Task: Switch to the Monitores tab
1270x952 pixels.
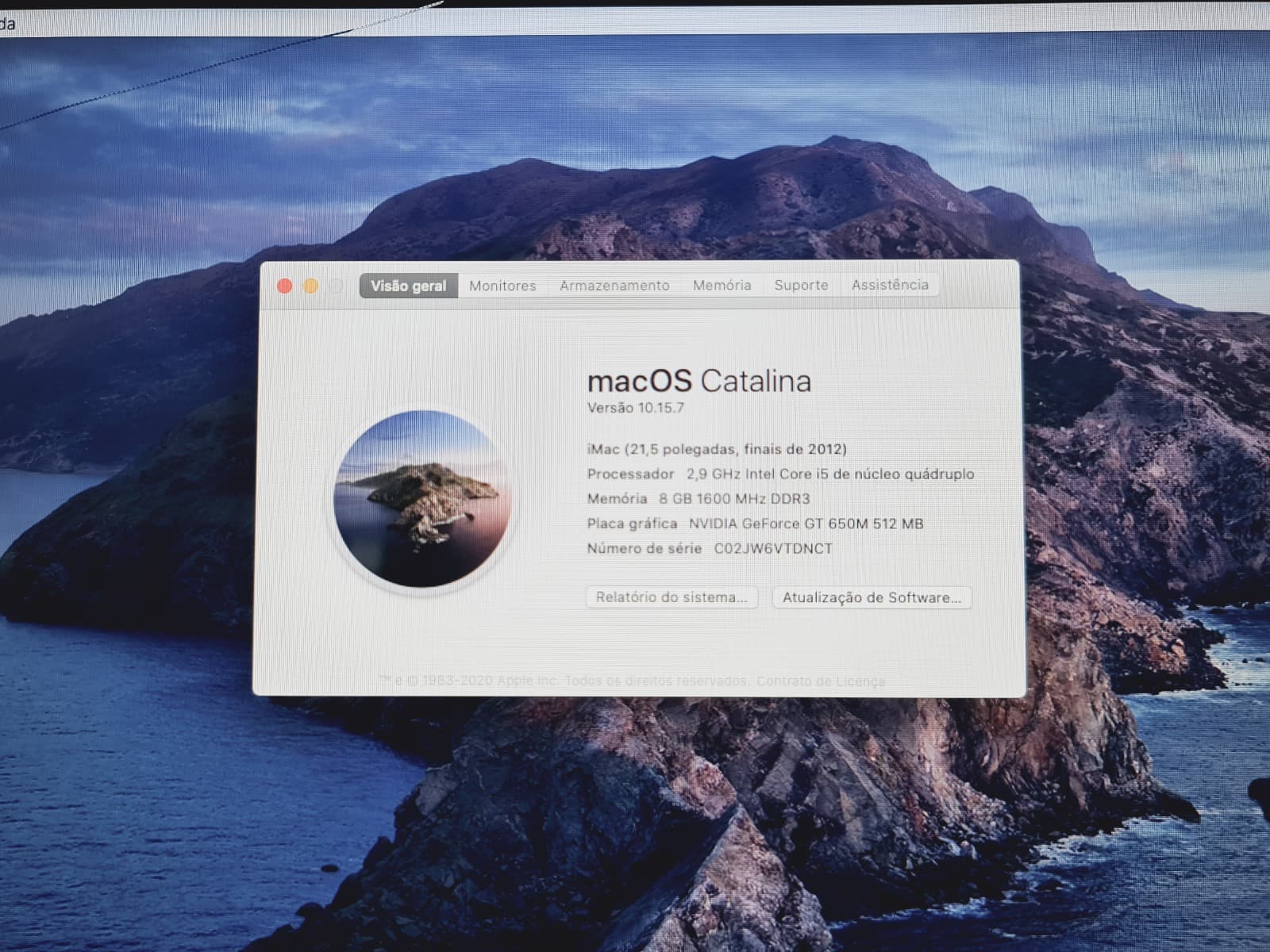Action: (502, 286)
